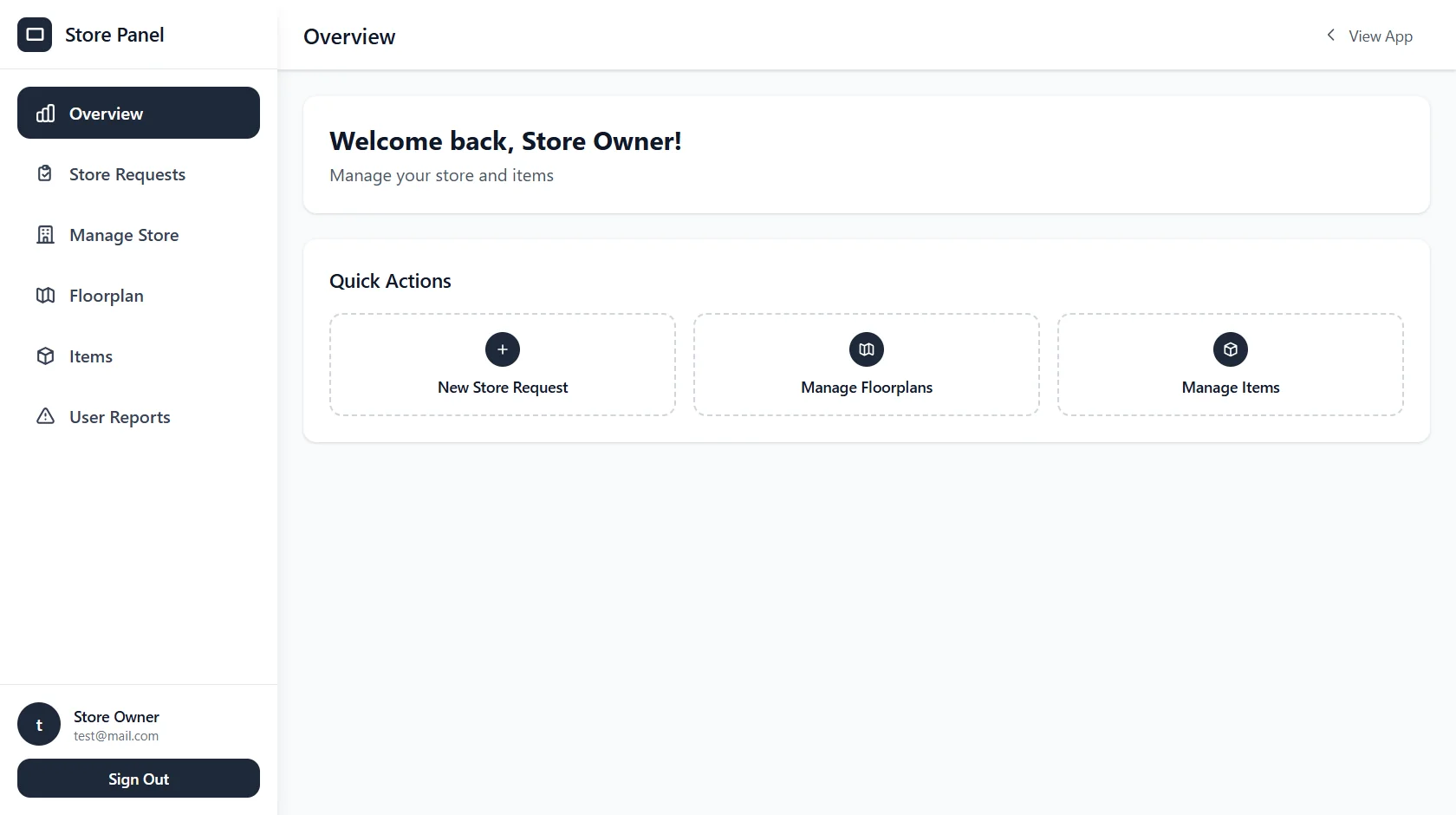Click the map icon above Manage Floorplans
1456x815 pixels.
tap(867, 349)
